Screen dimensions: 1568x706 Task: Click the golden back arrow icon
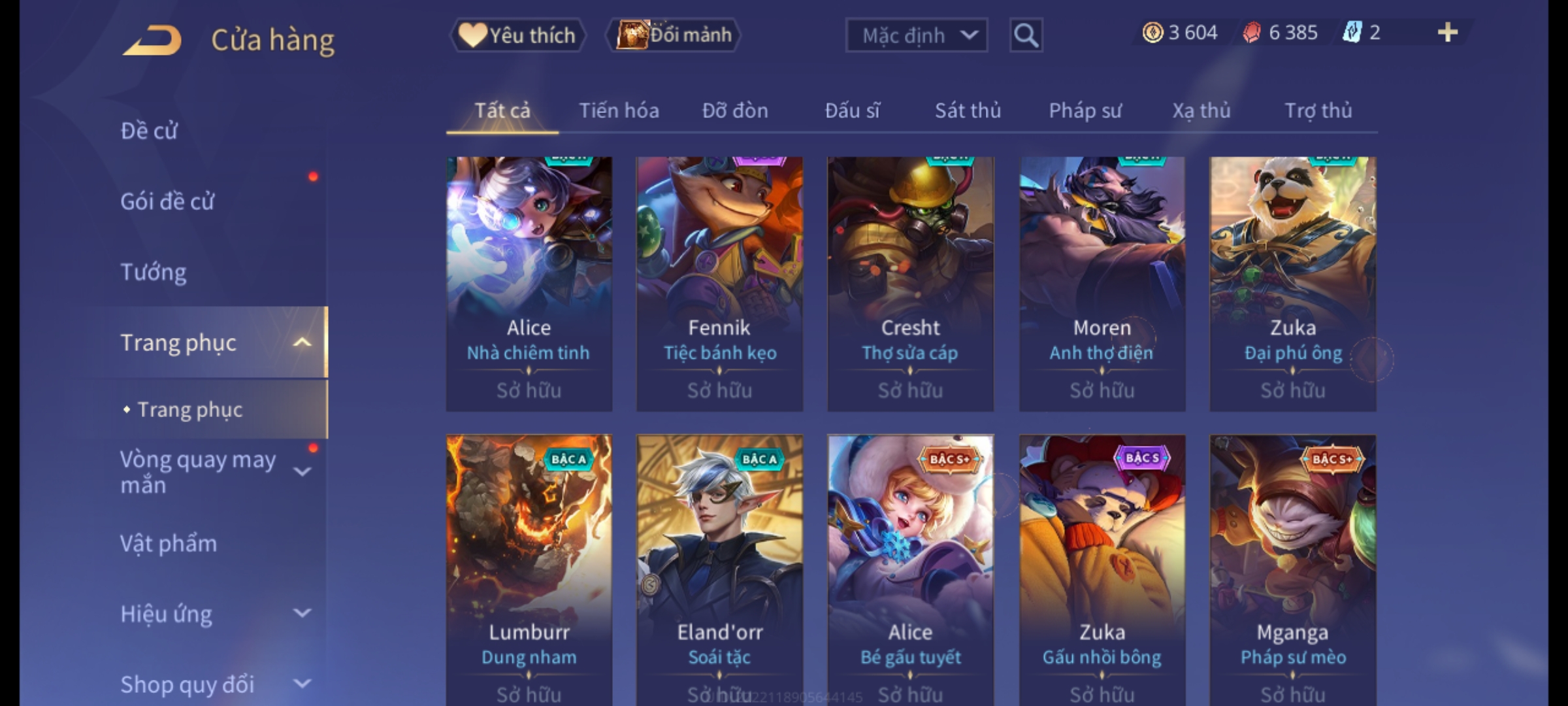[152, 40]
